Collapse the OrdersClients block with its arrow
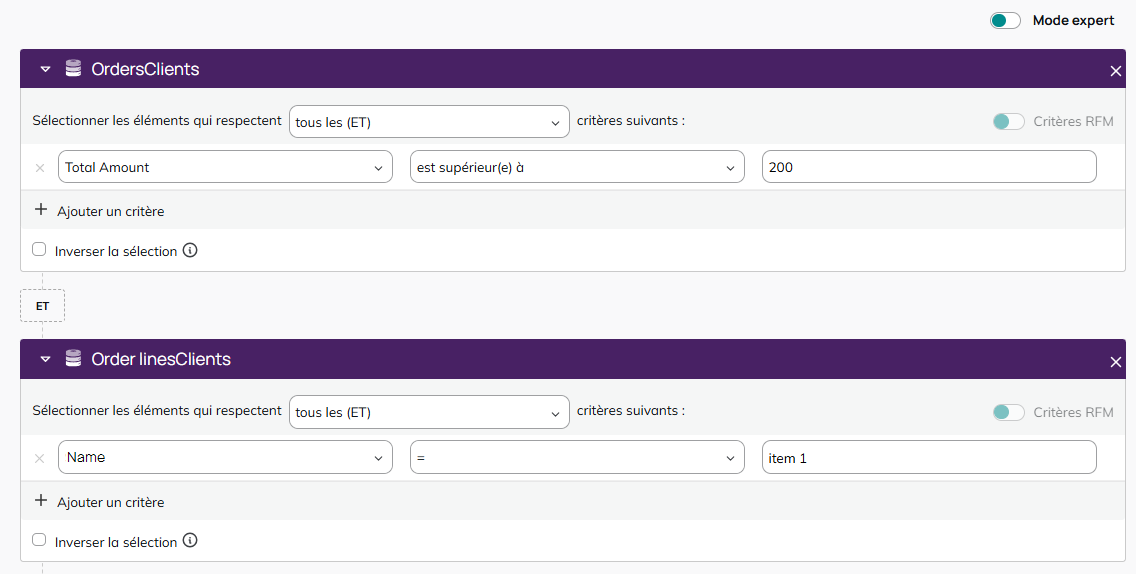 click(45, 70)
